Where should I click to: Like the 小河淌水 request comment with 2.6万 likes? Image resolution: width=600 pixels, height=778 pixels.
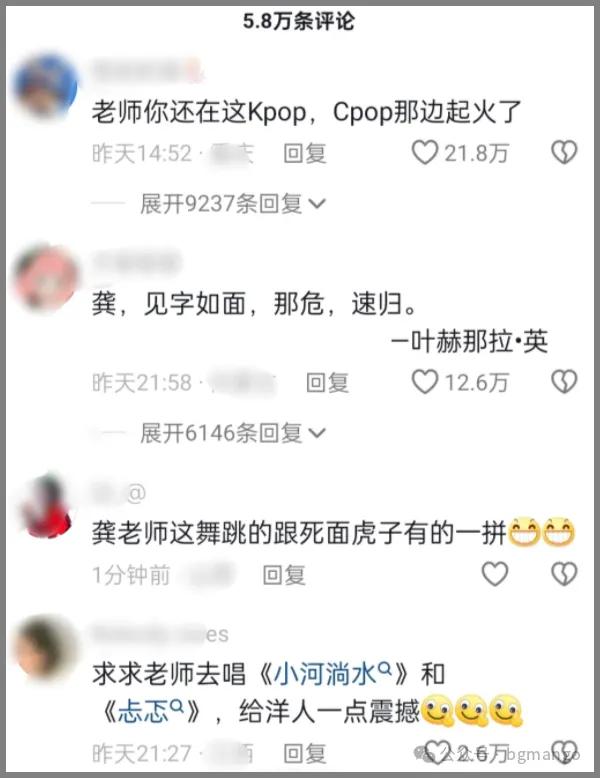(436, 753)
